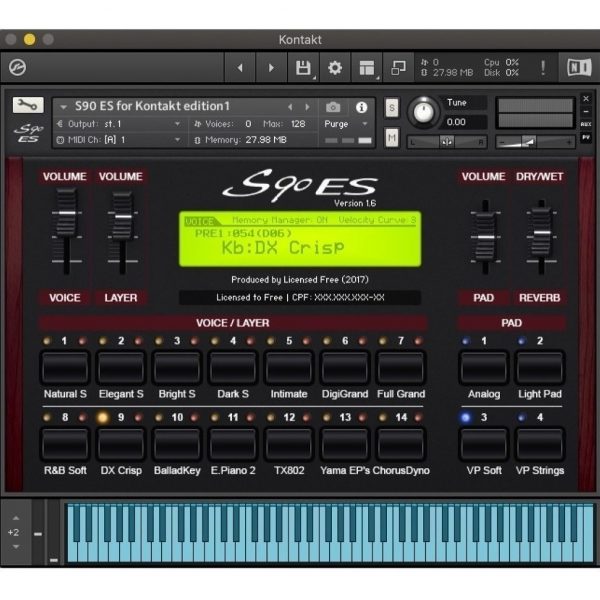Open workspace layout panel icon
This screenshot has width=600, height=600.
coord(367,68)
